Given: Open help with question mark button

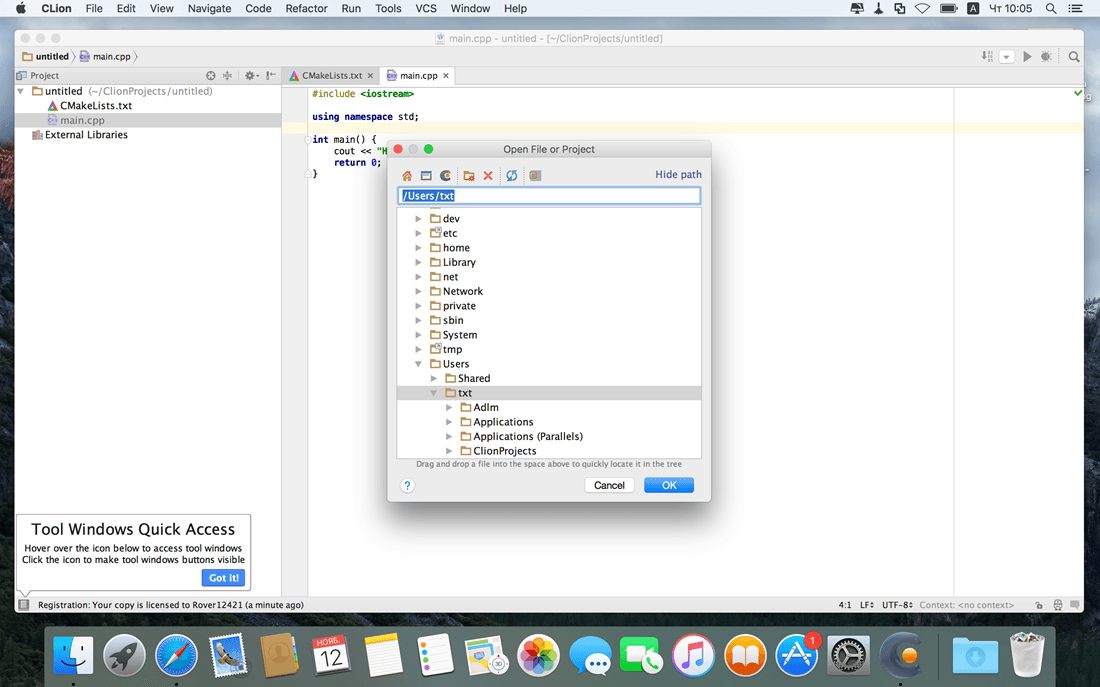Looking at the screenshot, I should pos(408,486).
